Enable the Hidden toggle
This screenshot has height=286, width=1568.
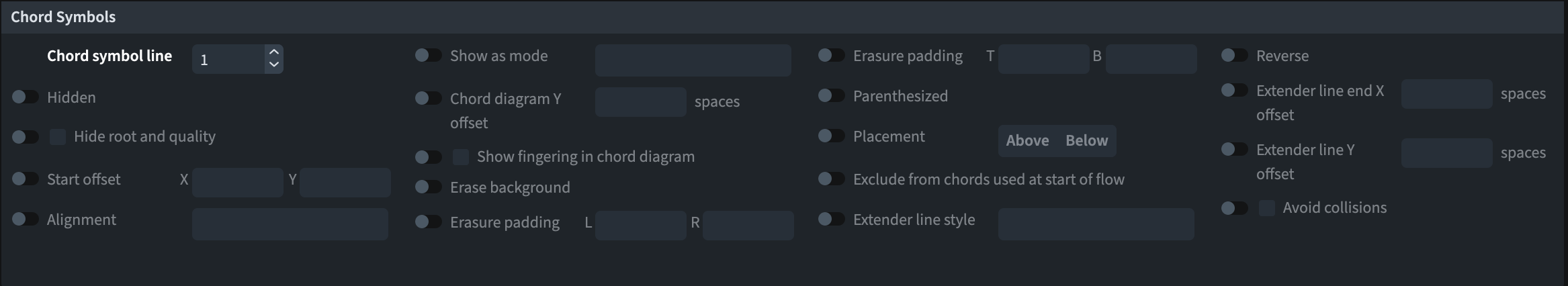[x=26, y=97]
